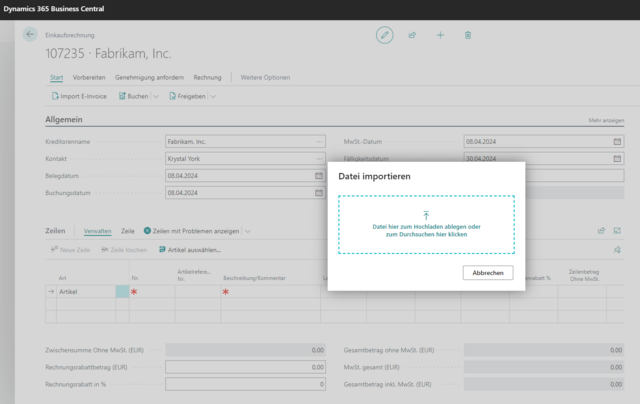Expand dropdown next to Zeilen mit Problemen
The width and height of the screenshot is (640, 404).
247,231
